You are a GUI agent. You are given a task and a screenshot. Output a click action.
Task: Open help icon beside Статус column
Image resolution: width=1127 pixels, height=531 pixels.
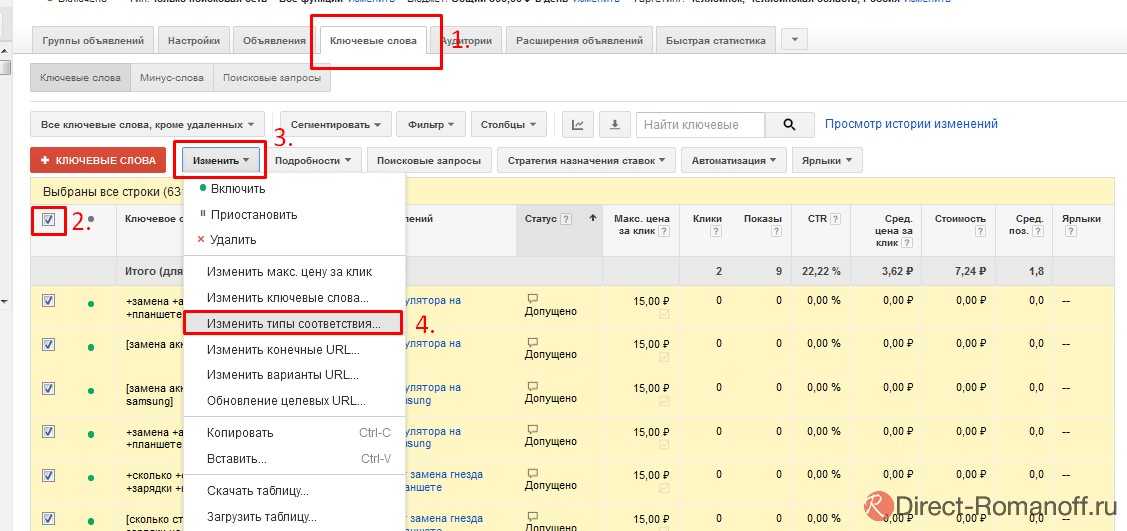pyautogui.click(x=566, y=219)
